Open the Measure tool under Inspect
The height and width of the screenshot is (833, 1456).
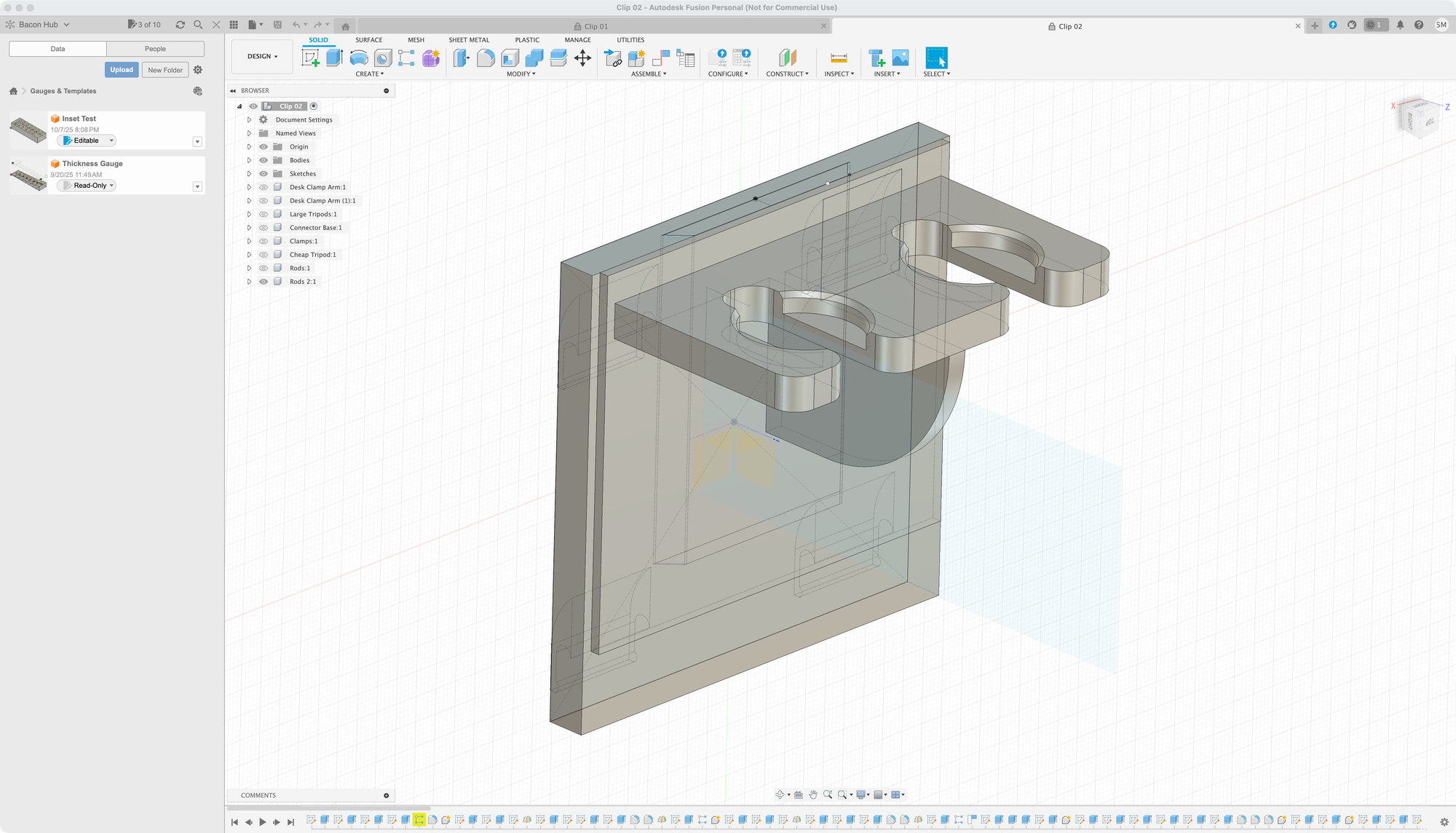[x=839, y=58]
